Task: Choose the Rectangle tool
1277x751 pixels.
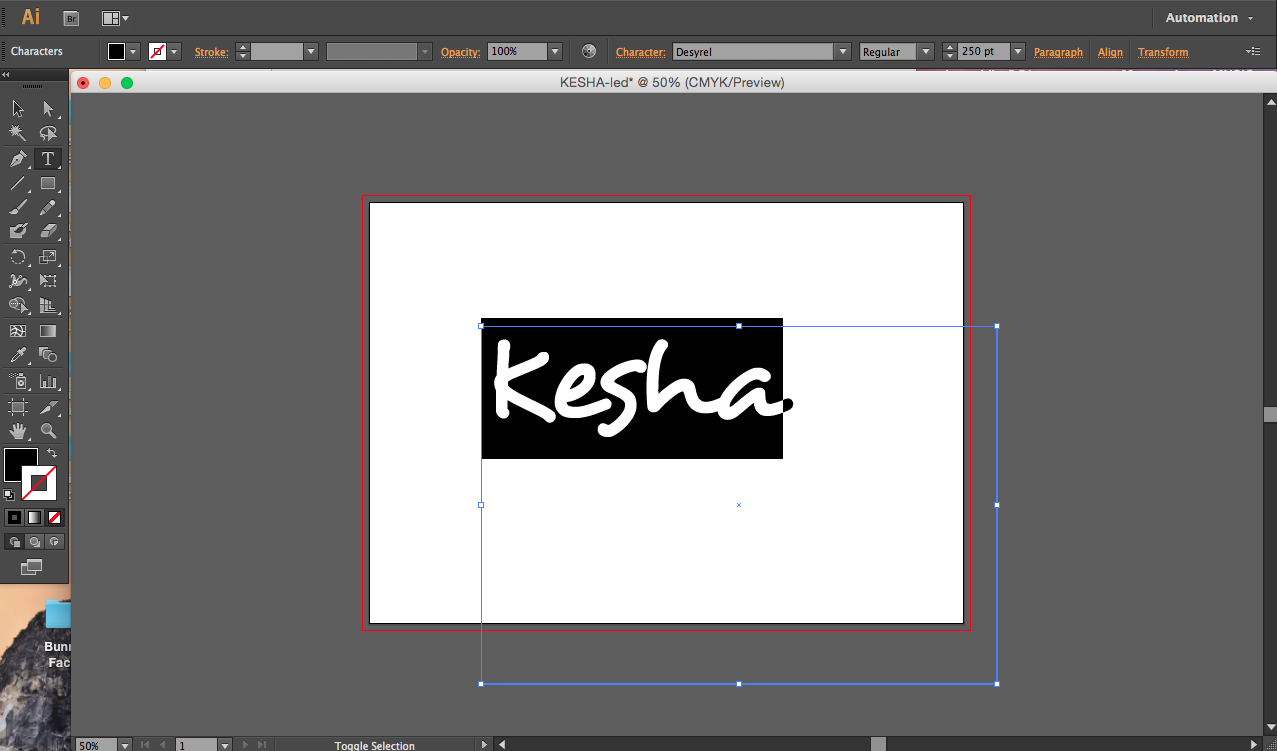Action: point(48,183)
